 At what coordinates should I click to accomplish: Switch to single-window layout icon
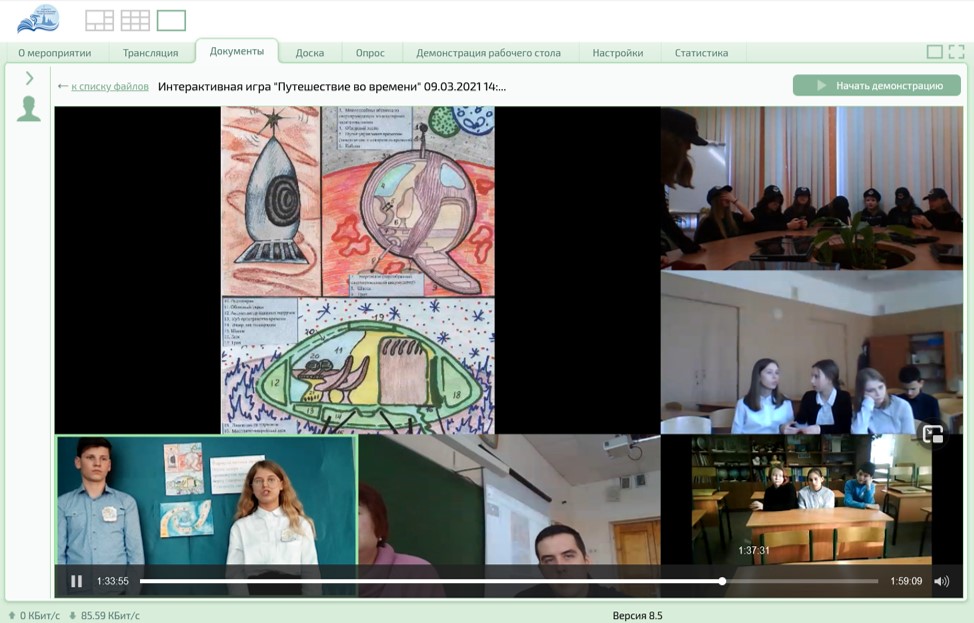pos(171,20)
